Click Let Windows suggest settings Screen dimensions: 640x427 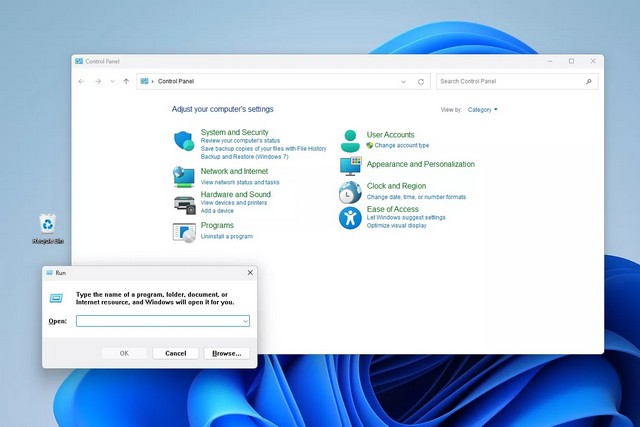406,218
